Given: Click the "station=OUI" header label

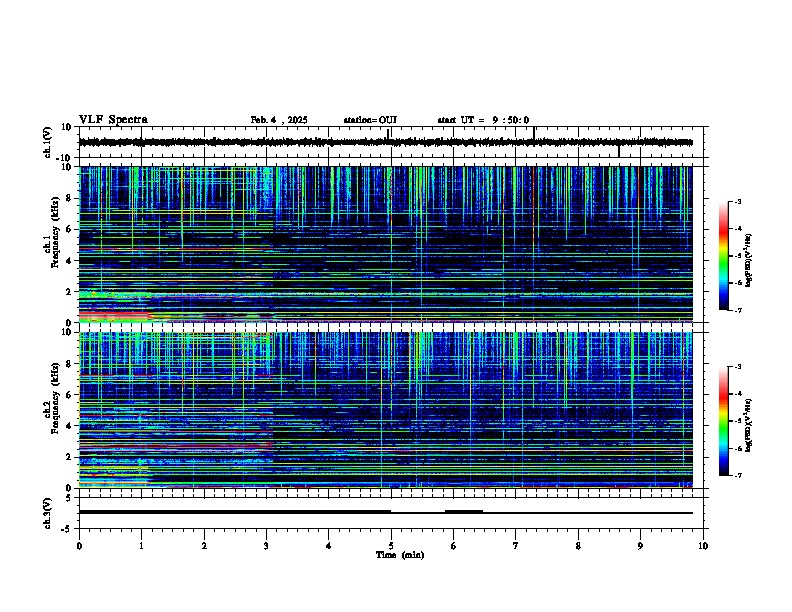Looking at the screenshot, I should click(x=370, y=120).
